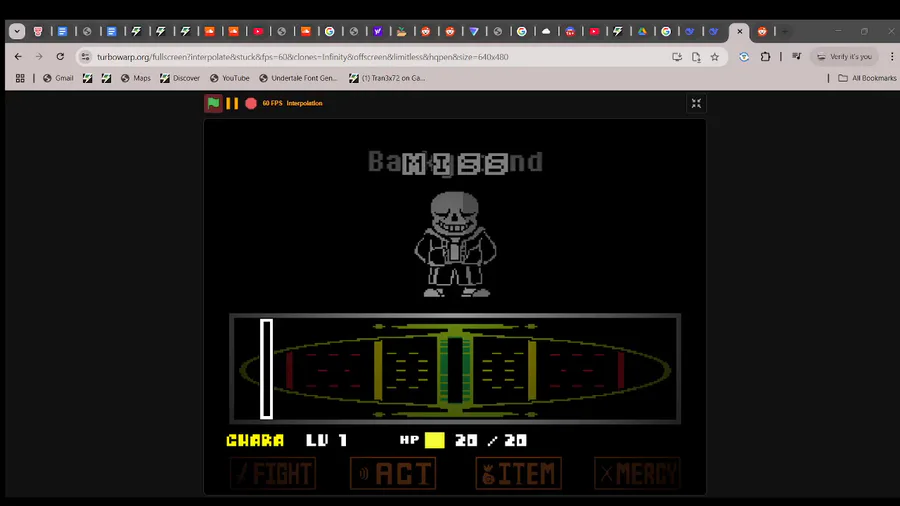
Task: Select the MERCY battle button
Action: tap(637, 473)
